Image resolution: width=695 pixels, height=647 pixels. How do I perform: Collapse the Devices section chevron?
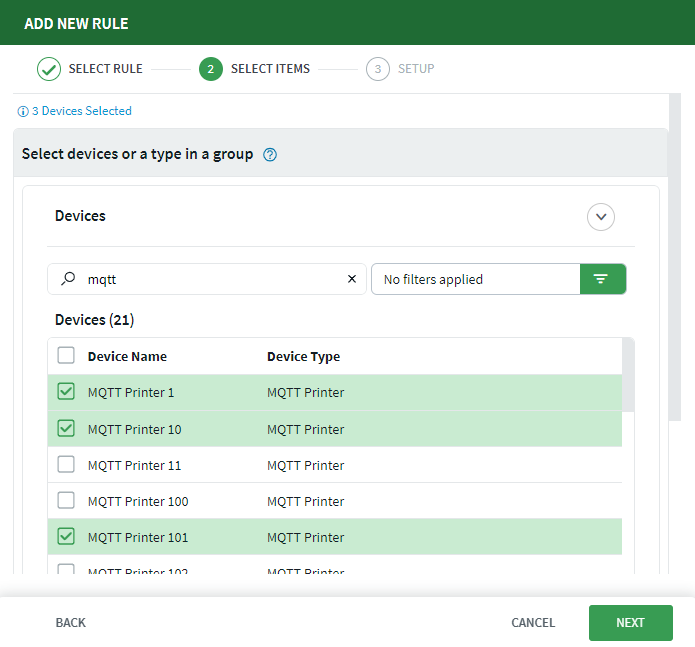coord(601,217)
